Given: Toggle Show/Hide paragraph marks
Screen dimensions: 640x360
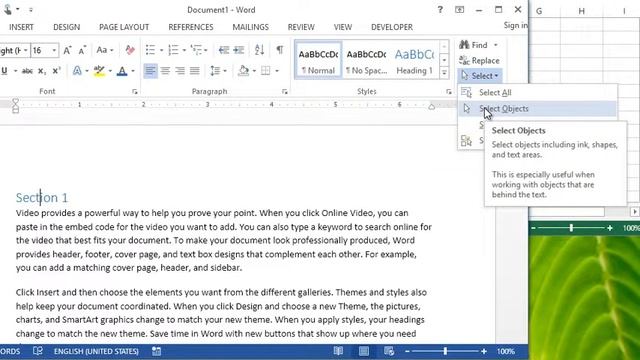Looking at the screenshot, I should click(280, 50).
